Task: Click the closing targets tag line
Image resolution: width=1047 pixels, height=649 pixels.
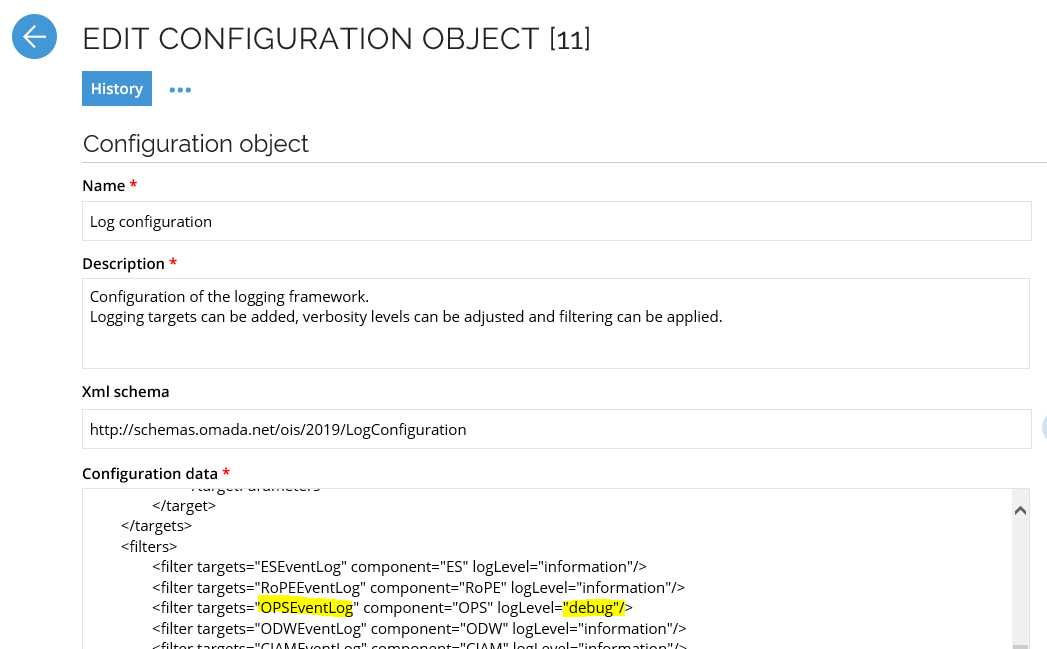Action: pos(156,525)
